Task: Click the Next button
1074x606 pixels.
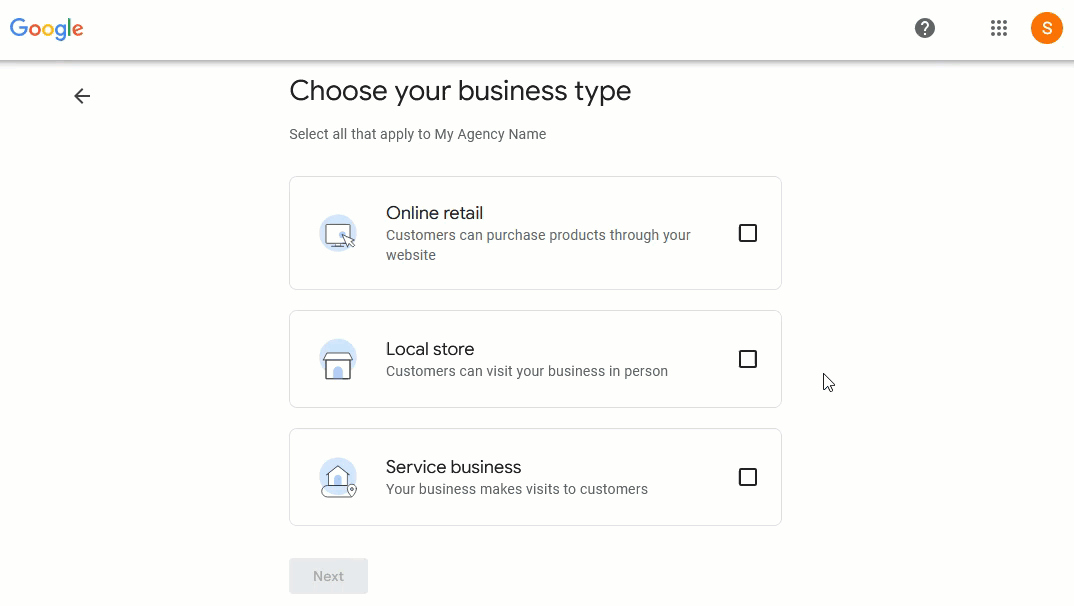Action: 328,576
